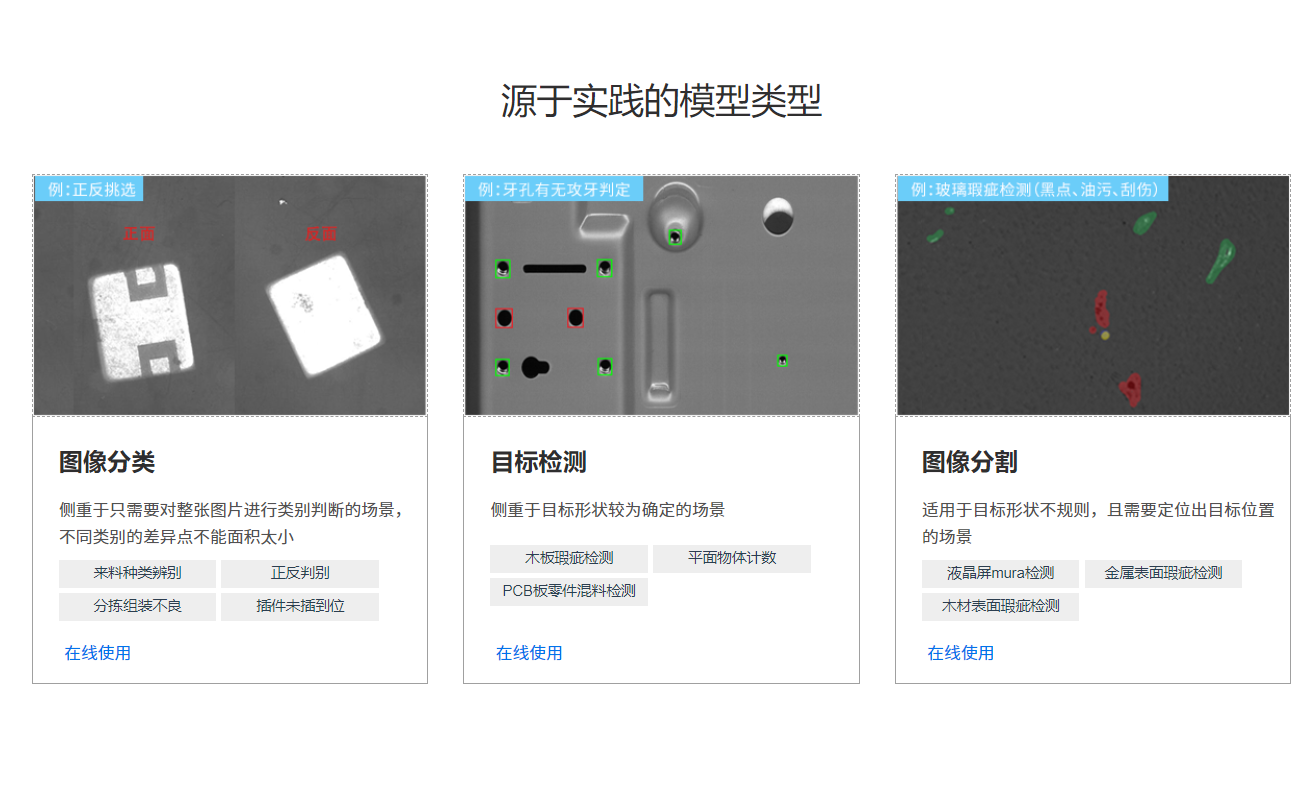Click the 正反判别 tag
The image size is (1314, 790).
[300, 574]
